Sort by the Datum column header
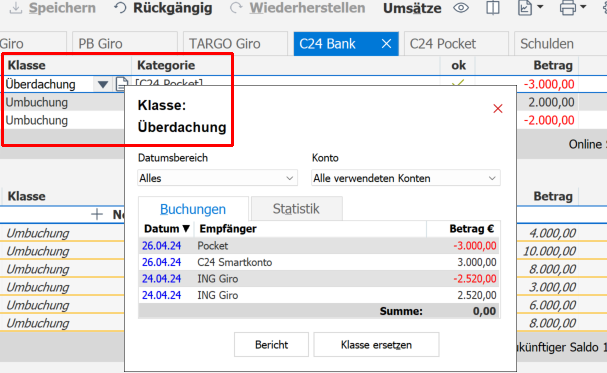Image resolution: width=607 pixels, height=373 pixels. pyautogui.click(x=166, y=229)
